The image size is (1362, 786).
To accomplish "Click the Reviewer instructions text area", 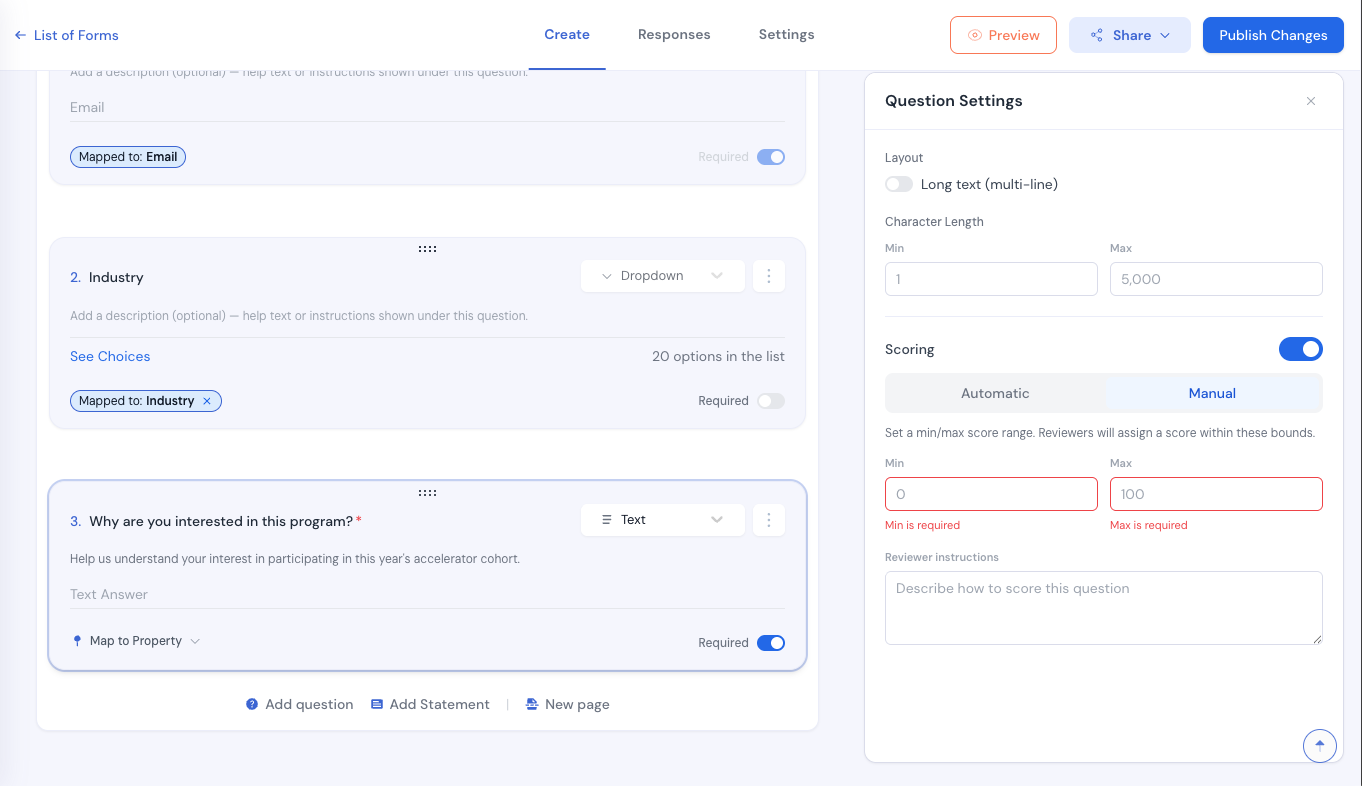I will coord(1104,608).
